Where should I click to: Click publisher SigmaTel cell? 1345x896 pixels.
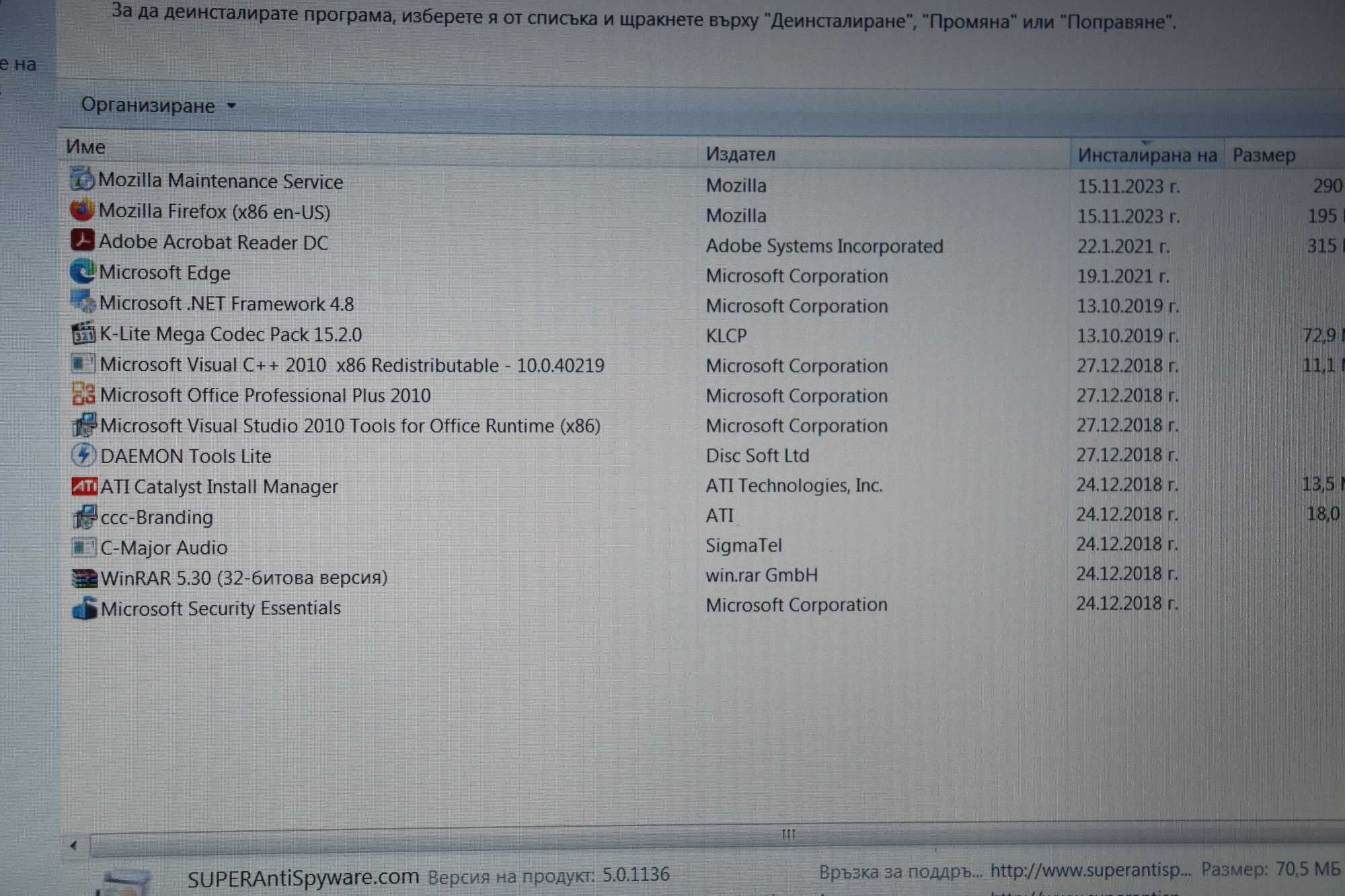[744, 545]
